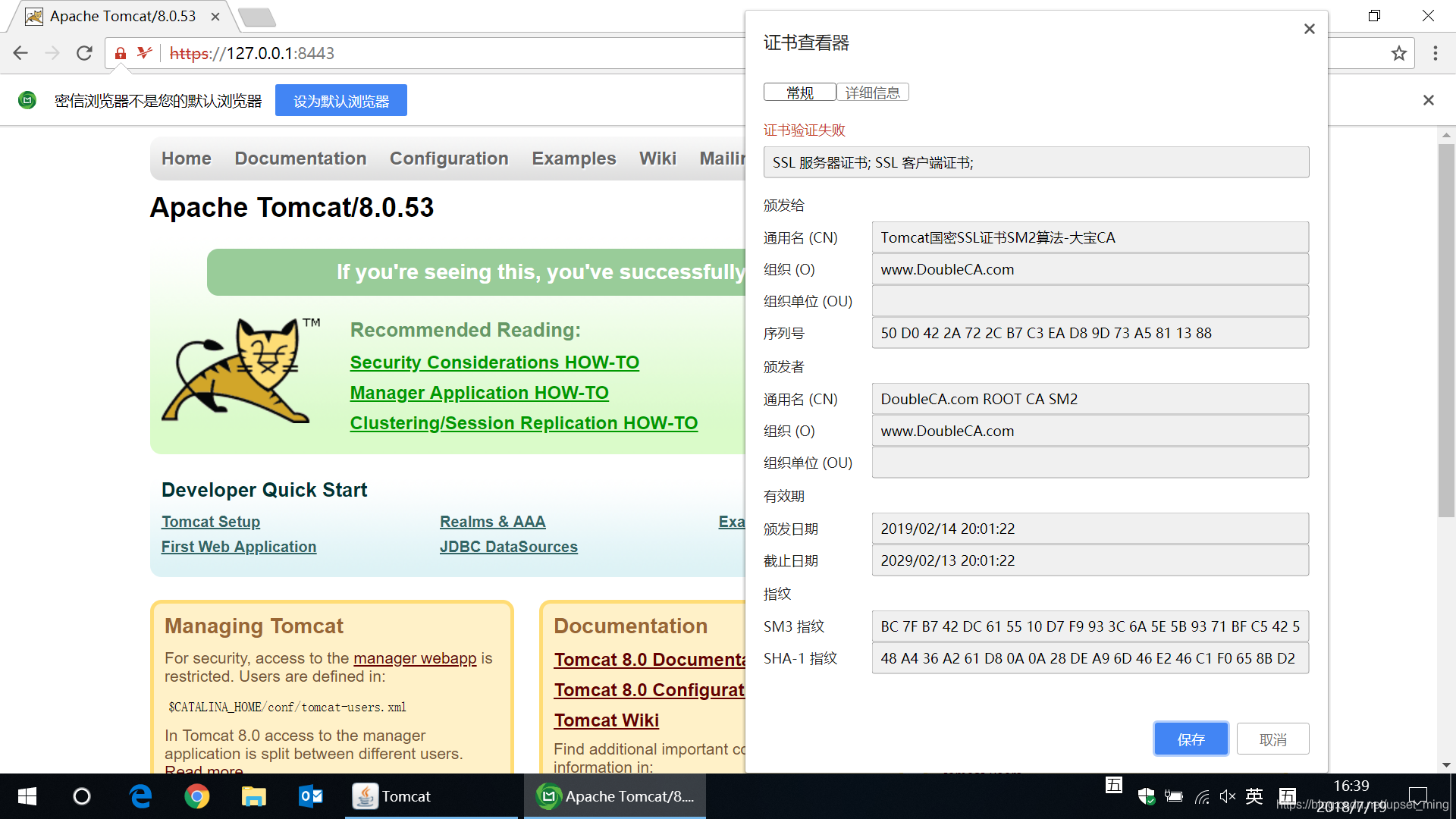This screenshot has width=1456, height=819.
Task: Click the 截止日期 2029/02/13 field
Action: pyautogui.click(x=1090, y=560)
